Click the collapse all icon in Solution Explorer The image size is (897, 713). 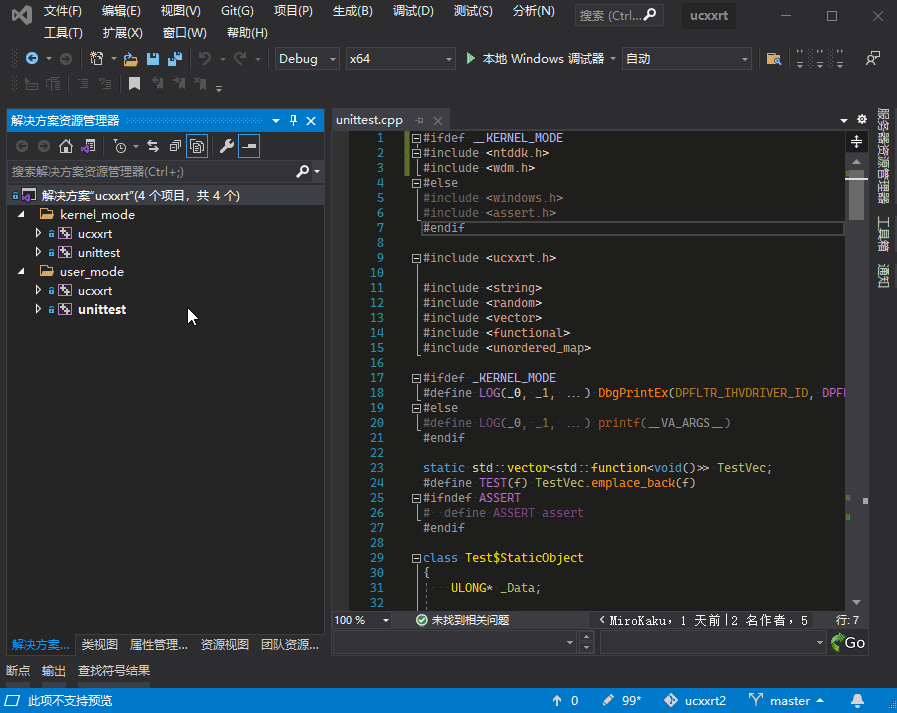175,146
